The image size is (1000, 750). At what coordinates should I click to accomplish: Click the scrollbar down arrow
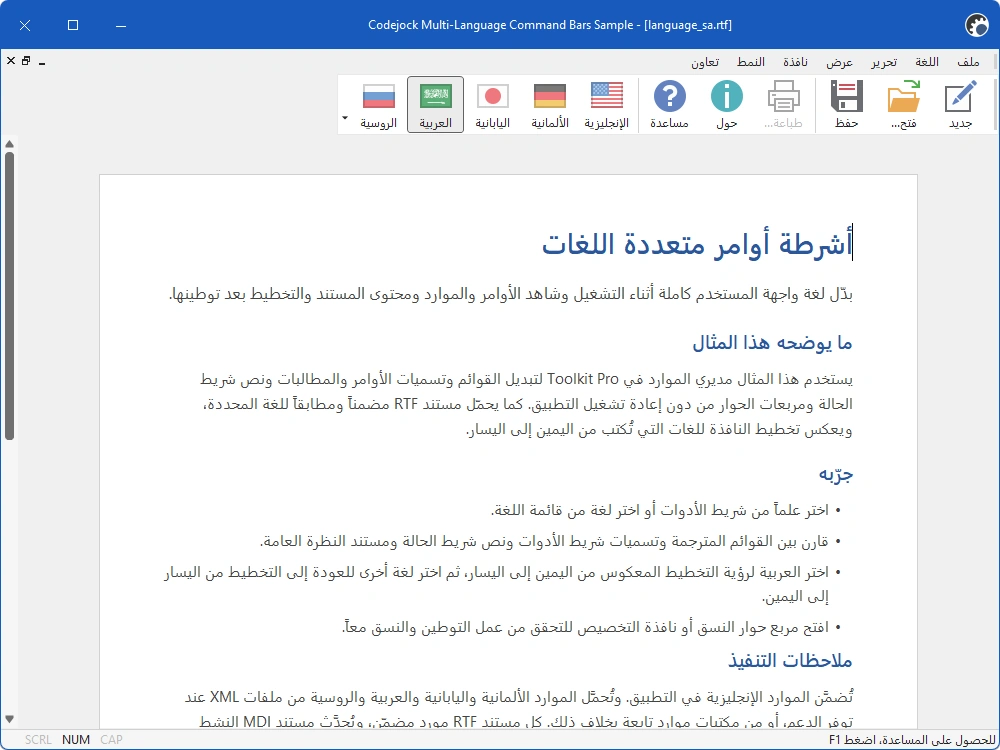coord(9,719)
